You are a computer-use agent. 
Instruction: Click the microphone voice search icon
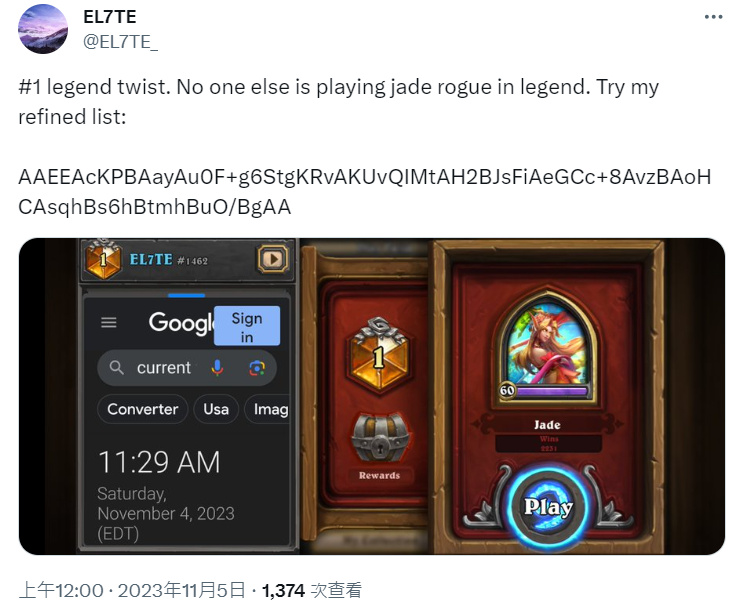(x=217, y=368)
